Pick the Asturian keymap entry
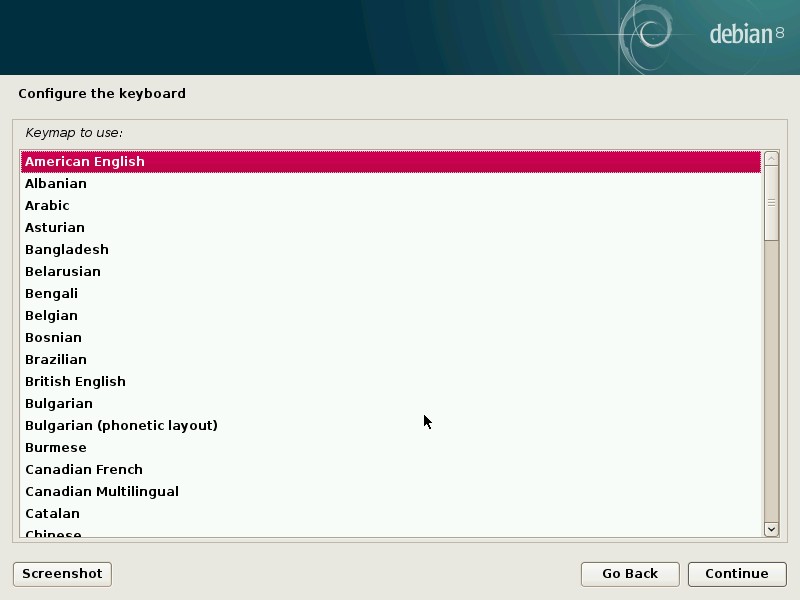The width and height of the screenshot is (800, 600). pyautogui.click(x=391, y=228)
